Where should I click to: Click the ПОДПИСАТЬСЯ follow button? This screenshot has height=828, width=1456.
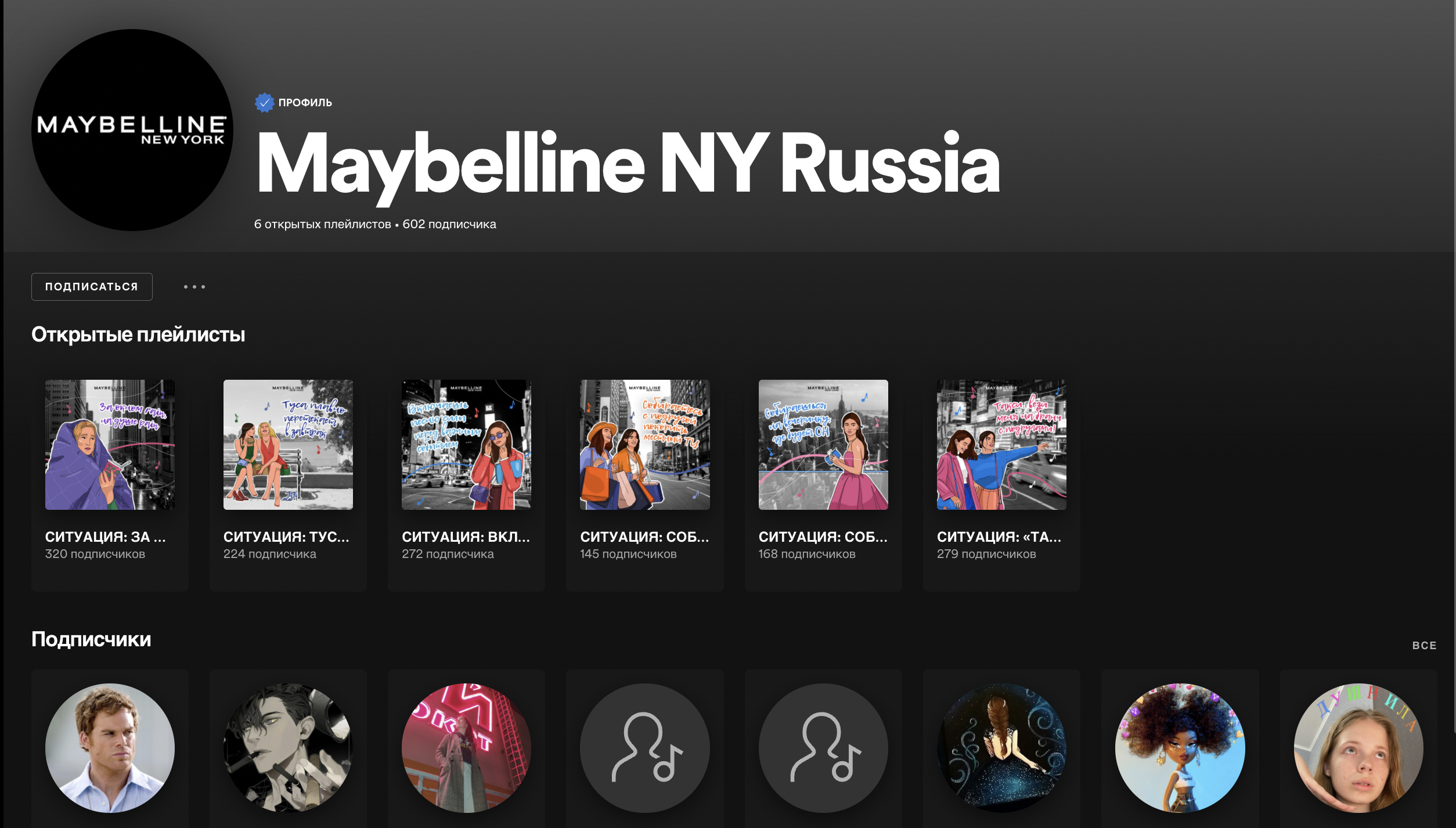[x=92, y=287]
